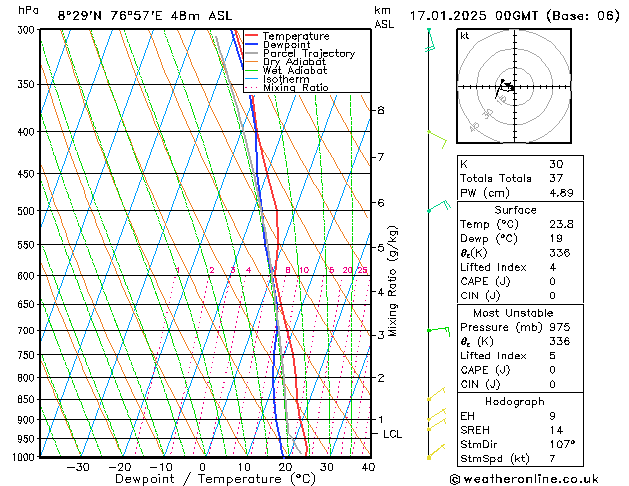629x486 pixels.
Task: Click the weatheronline.co.uk copyright link
Action: pyautogui.click(x=524, y=479)
